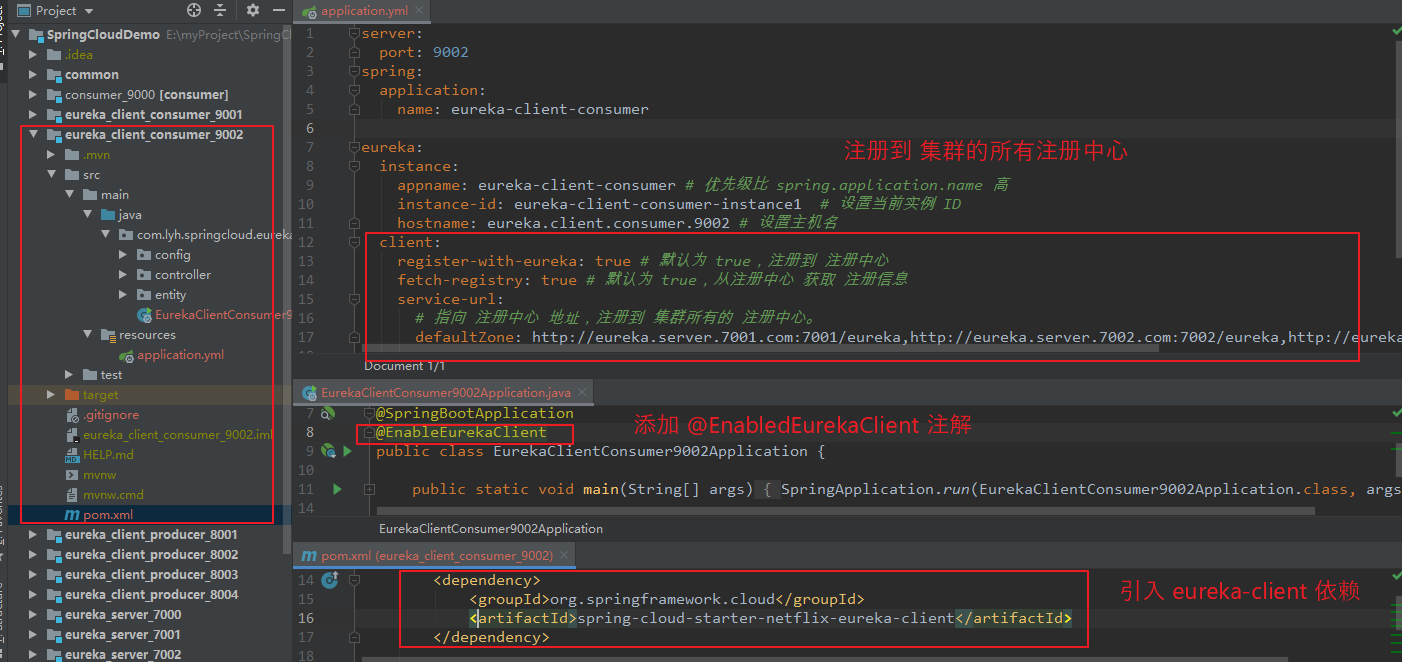Collapse the main folder
This screenshot has height=662, width=1402.
(x=69, y=195)
